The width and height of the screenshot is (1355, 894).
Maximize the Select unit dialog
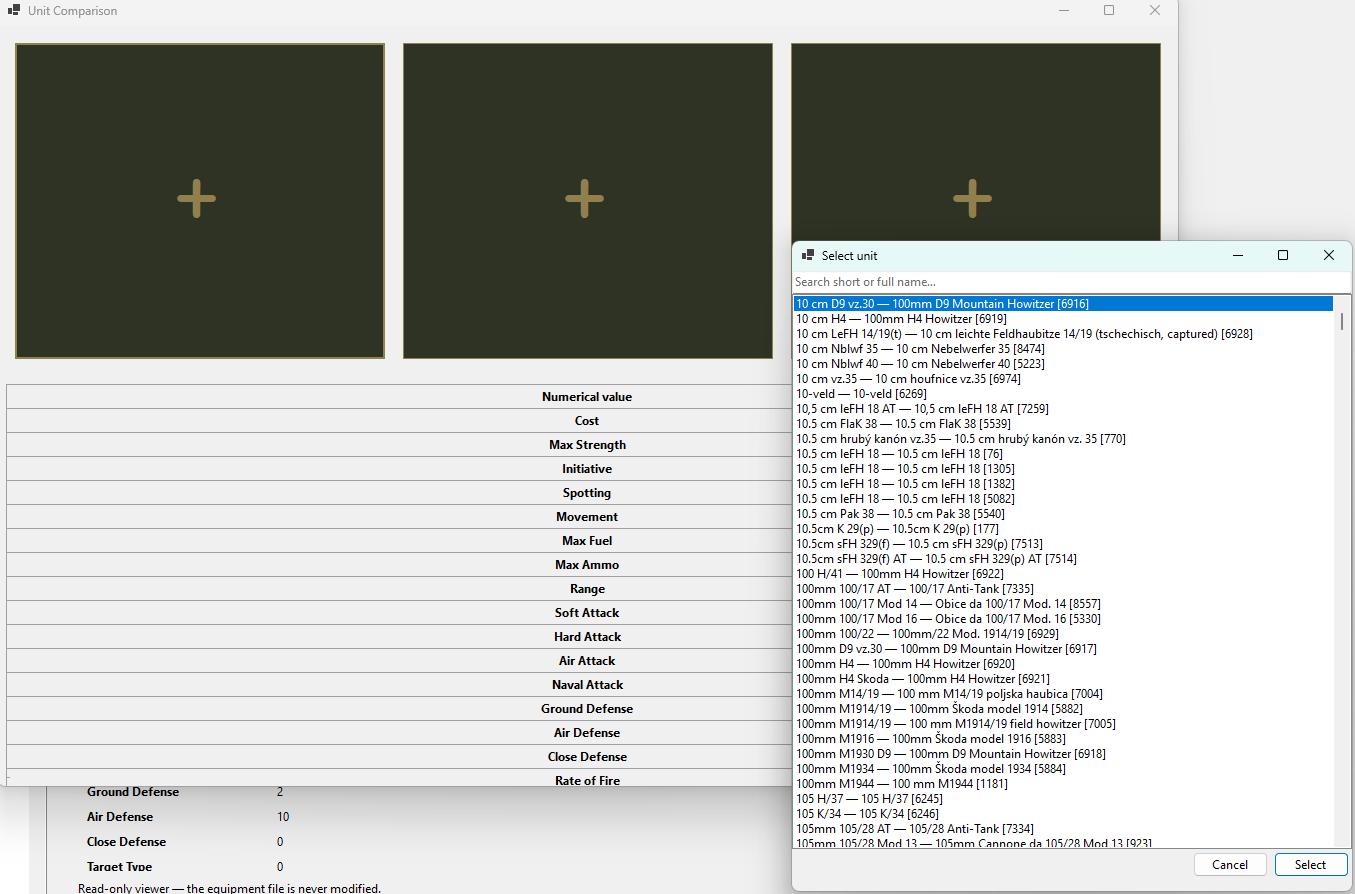pos(1283,256)
